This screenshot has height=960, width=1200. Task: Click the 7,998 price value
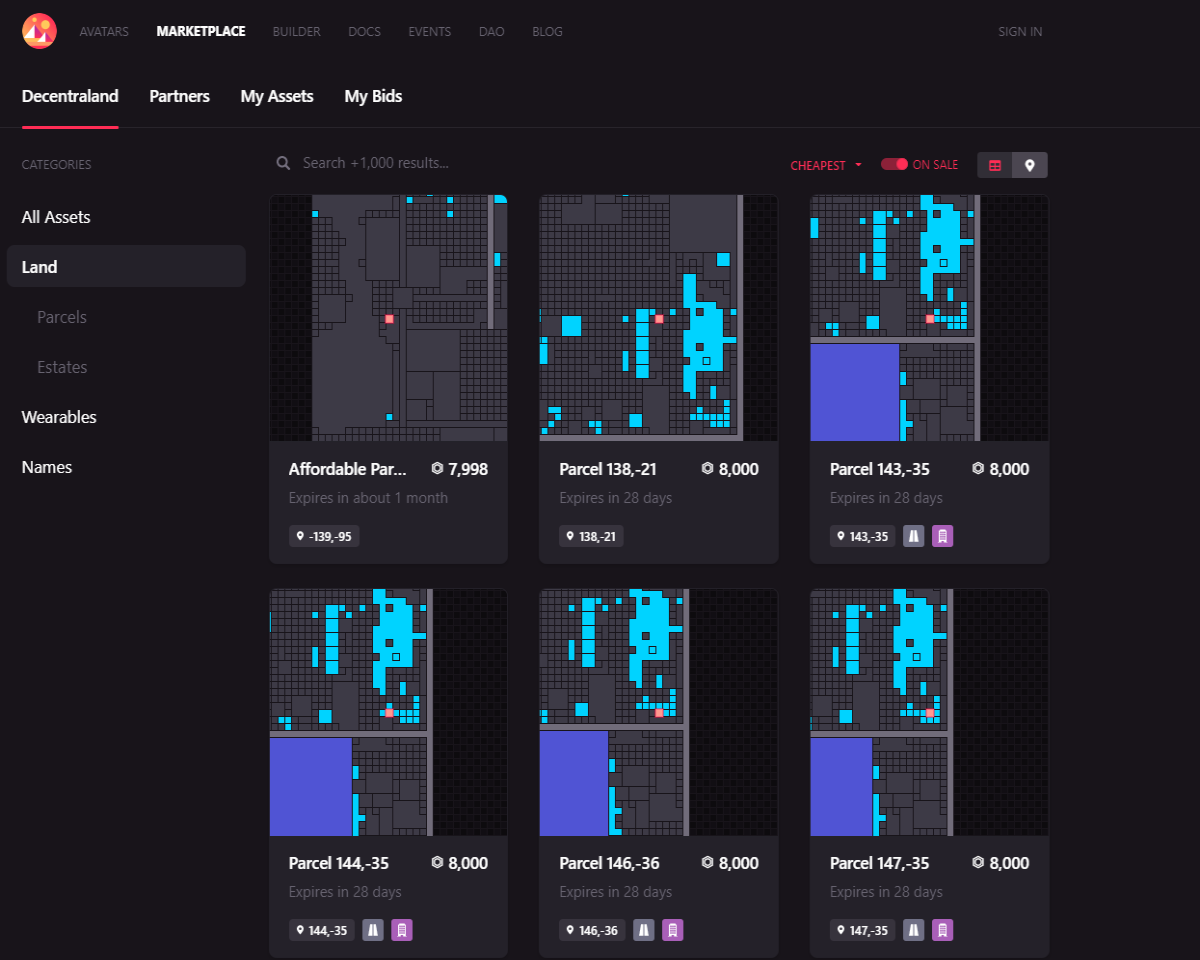468,469
